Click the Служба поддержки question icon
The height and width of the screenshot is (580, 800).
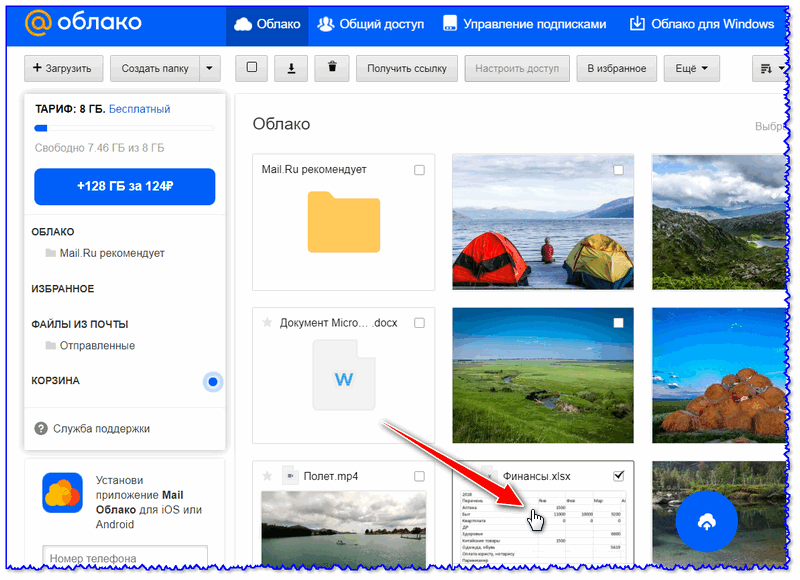(41, 429)
